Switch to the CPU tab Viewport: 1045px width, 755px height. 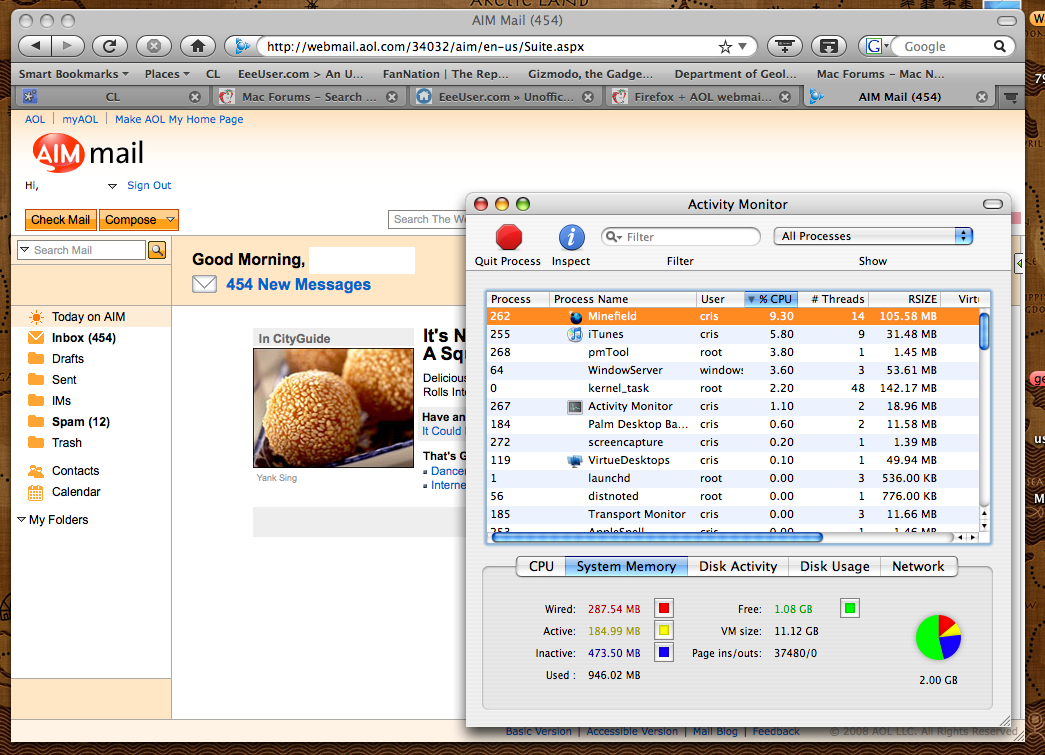point(541,566)
